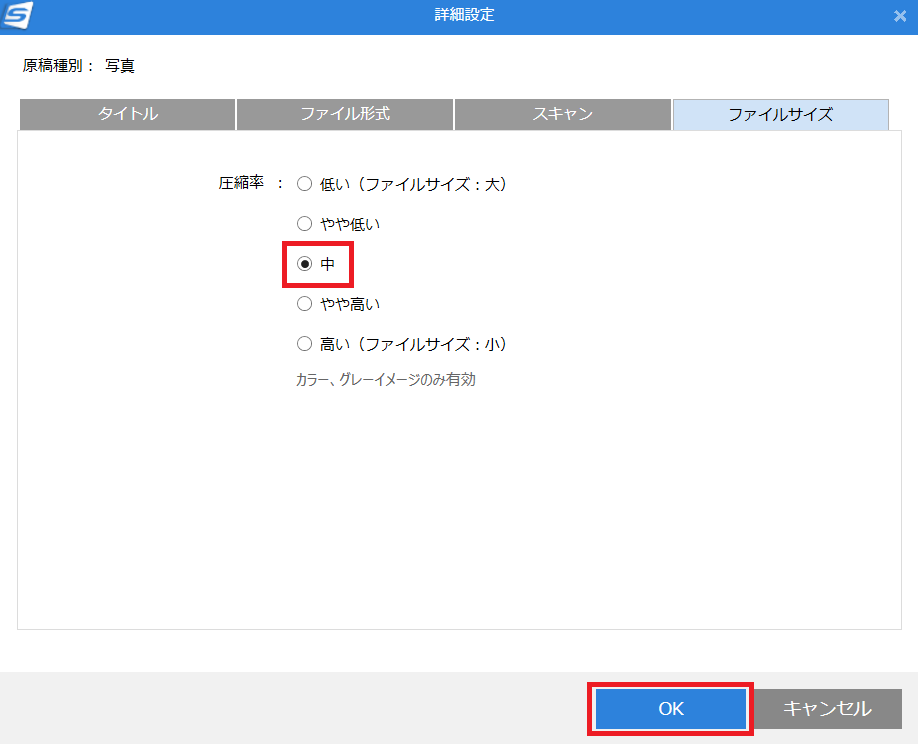
Task: Click the 詳細設定 title text
Action: point(464,15)
